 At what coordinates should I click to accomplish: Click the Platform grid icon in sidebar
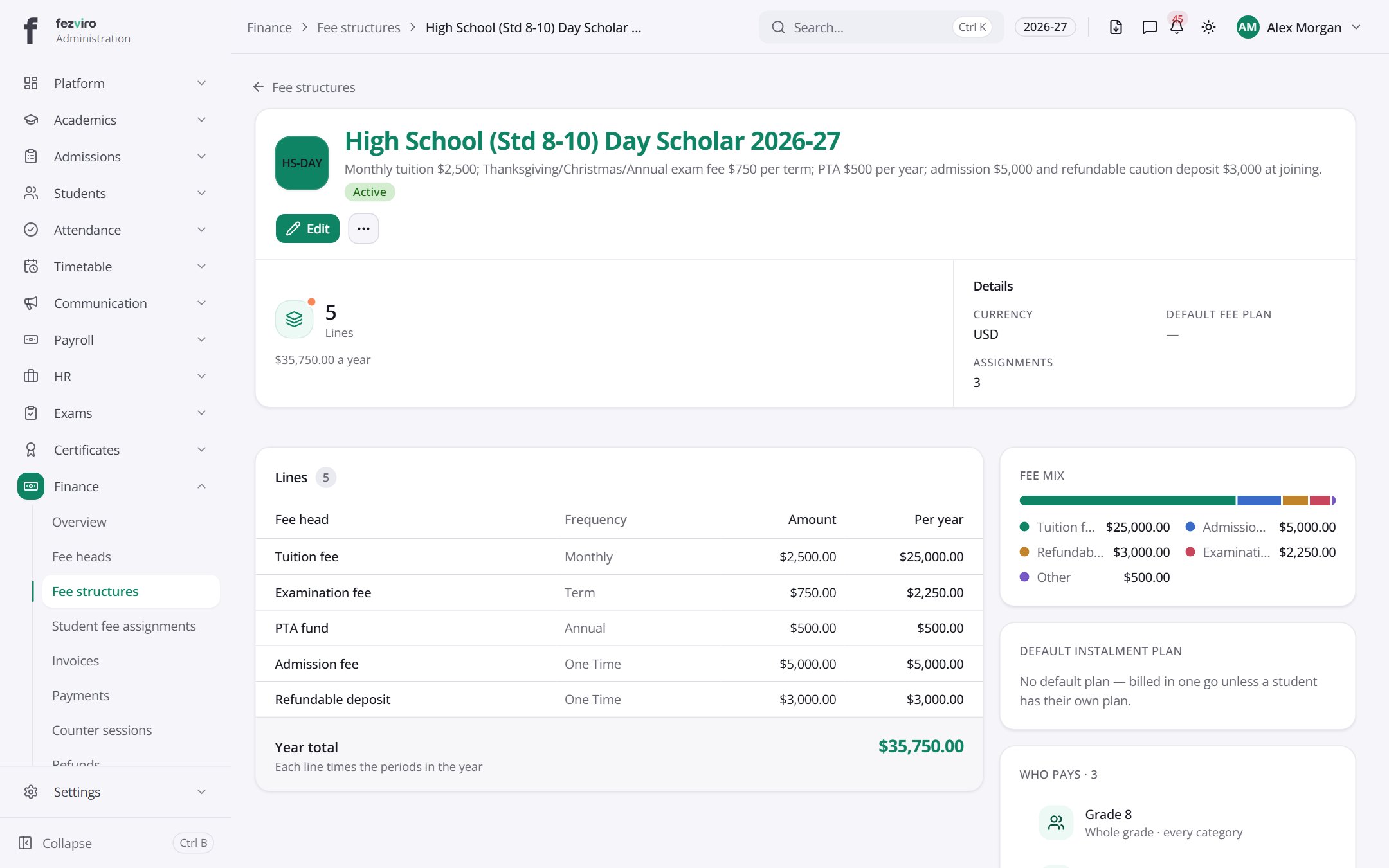31,83
